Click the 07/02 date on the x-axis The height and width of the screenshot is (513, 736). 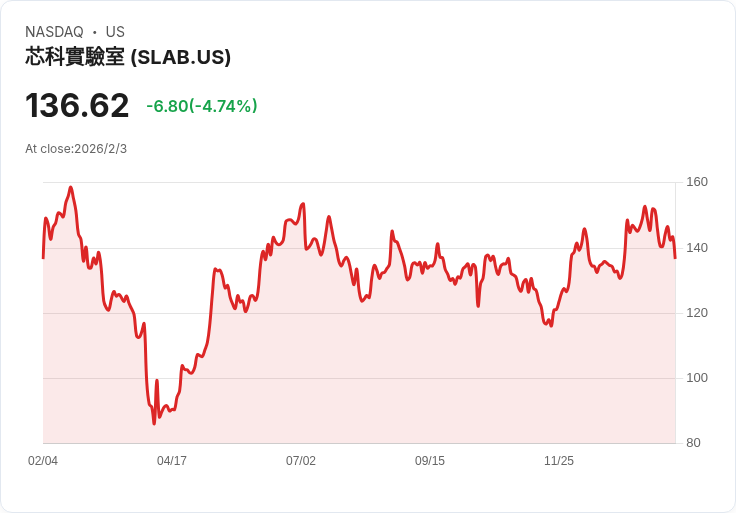[301, 461]
